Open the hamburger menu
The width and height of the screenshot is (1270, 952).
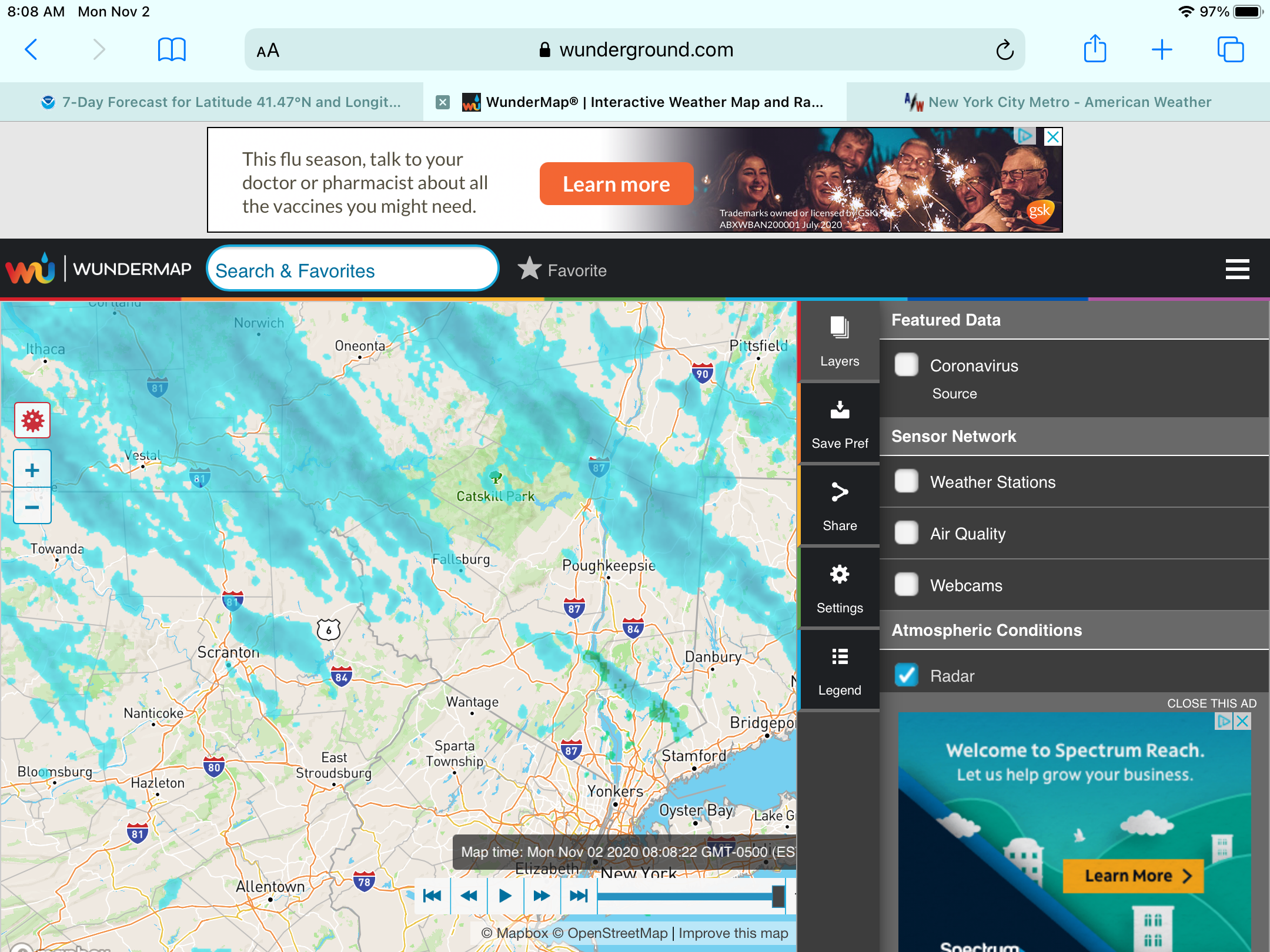pyautogui.click(x=1237, y=269)
